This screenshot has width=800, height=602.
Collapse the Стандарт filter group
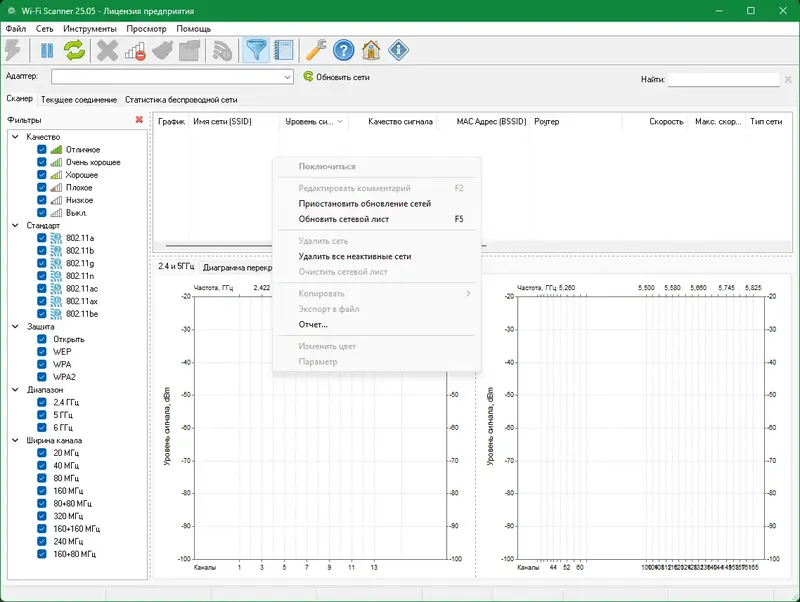pos(15,225)
